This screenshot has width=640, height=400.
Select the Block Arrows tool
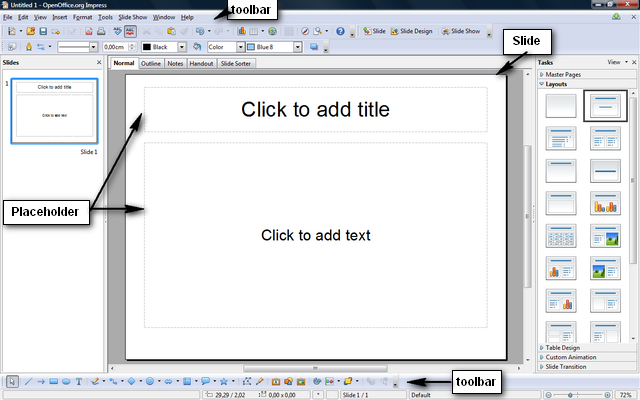click(x=168, y=382)
